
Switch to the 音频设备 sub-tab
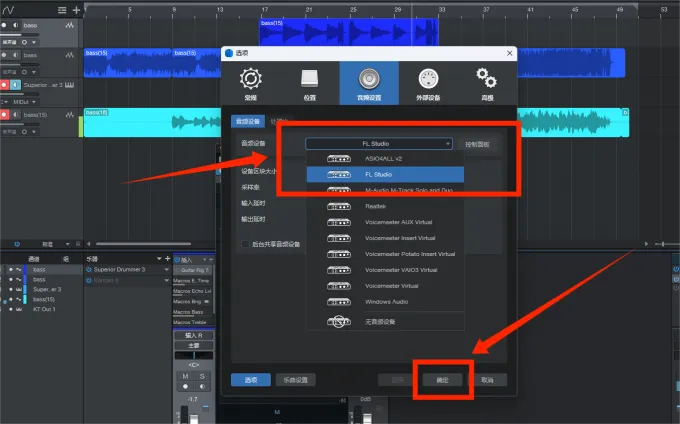click(x=248, y=121)
